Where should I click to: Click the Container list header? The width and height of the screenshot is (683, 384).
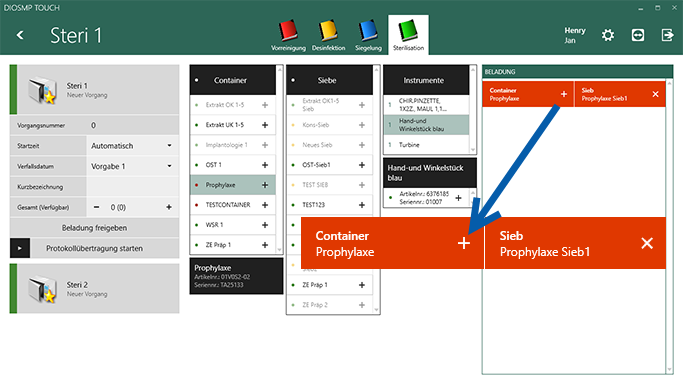pos(233,80)
